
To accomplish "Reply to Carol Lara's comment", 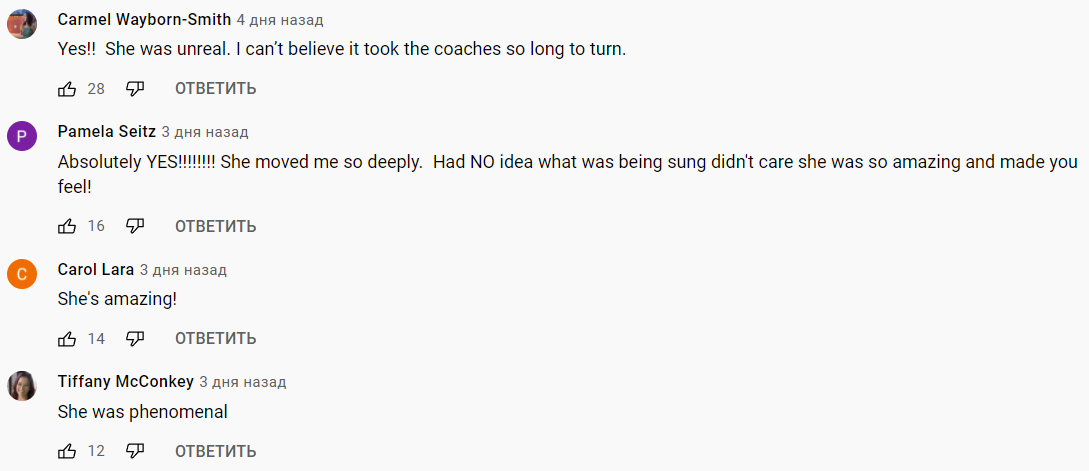I will click(x=215, y=339).
